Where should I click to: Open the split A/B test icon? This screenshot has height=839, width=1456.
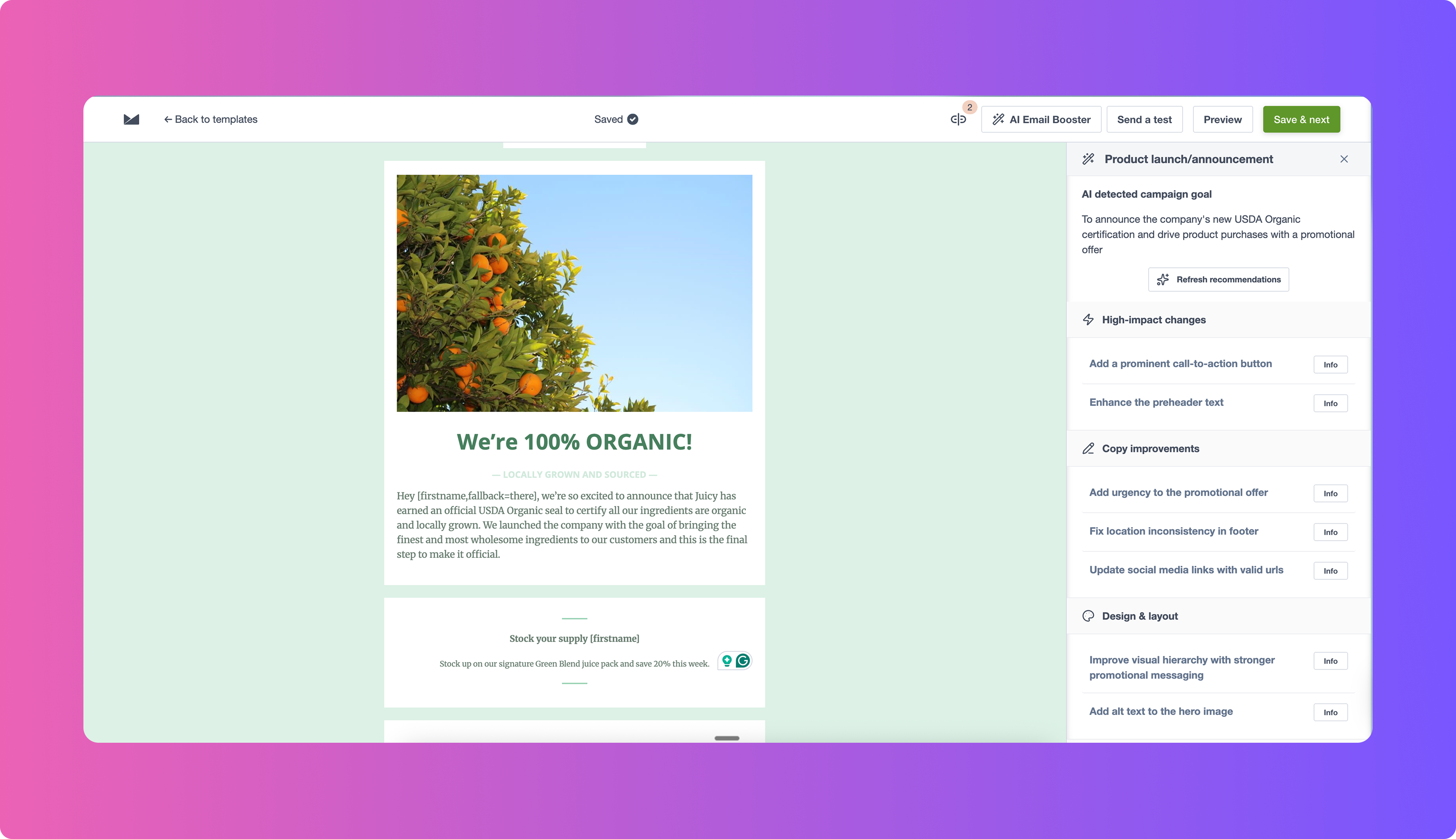[958, 119]
